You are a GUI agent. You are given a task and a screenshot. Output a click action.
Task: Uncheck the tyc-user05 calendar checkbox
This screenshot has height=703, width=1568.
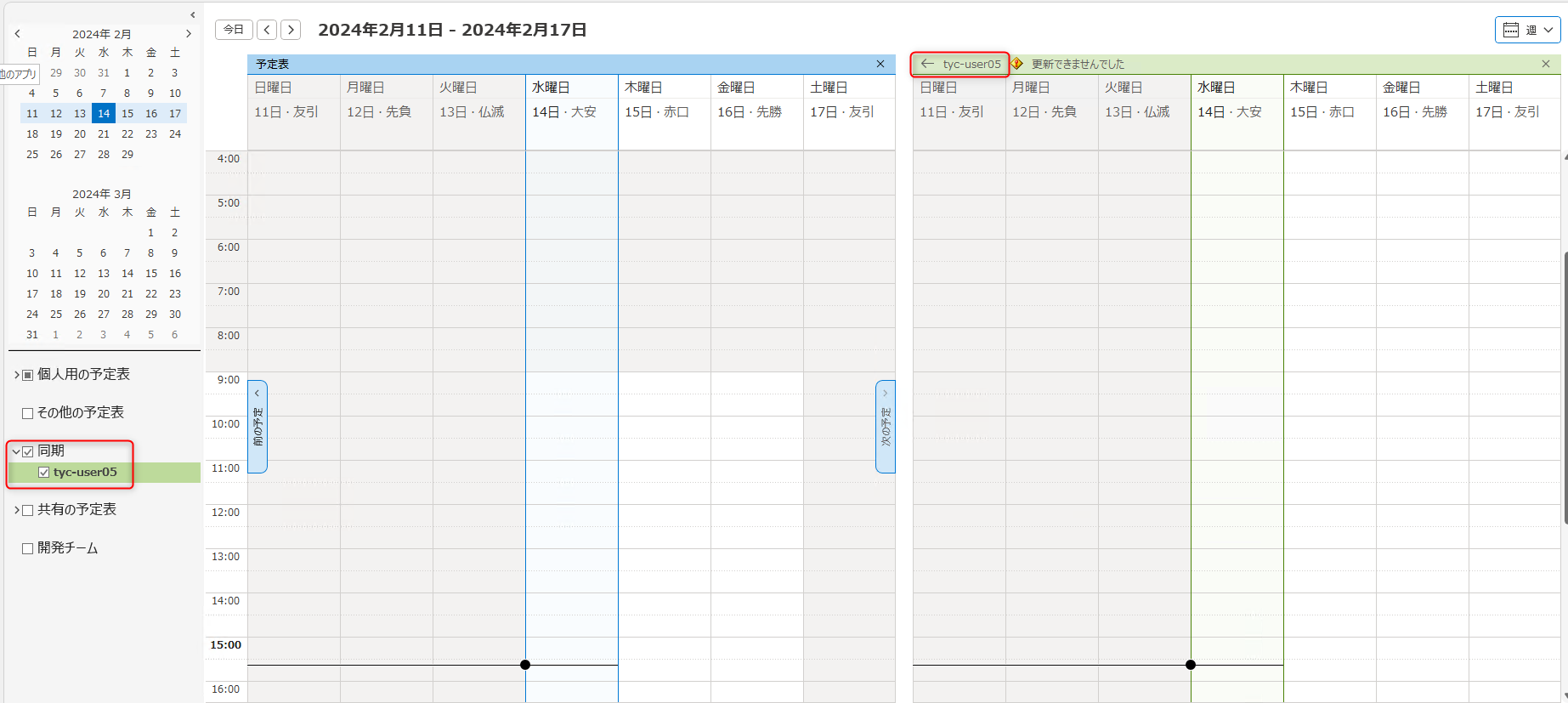[44, 473]
